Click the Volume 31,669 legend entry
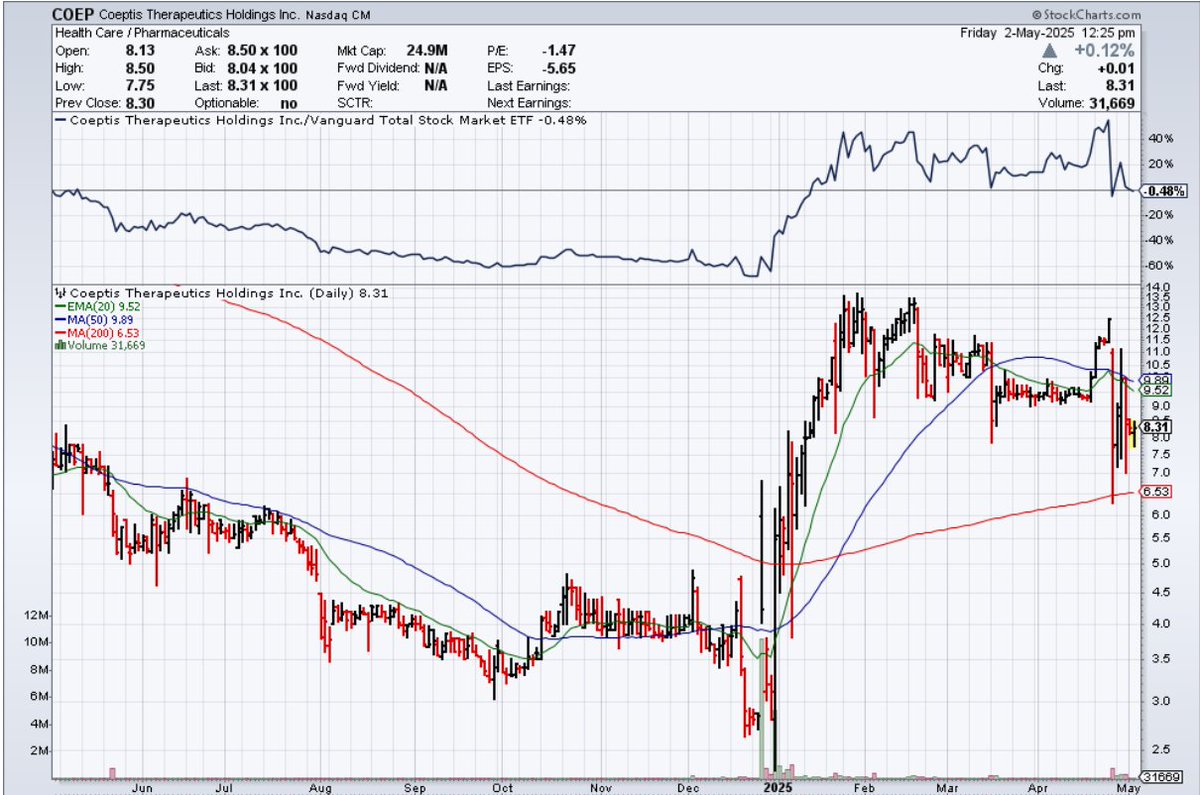Image resolution: width=1200 pixels, height=795 pixels. tap(101, 346)
